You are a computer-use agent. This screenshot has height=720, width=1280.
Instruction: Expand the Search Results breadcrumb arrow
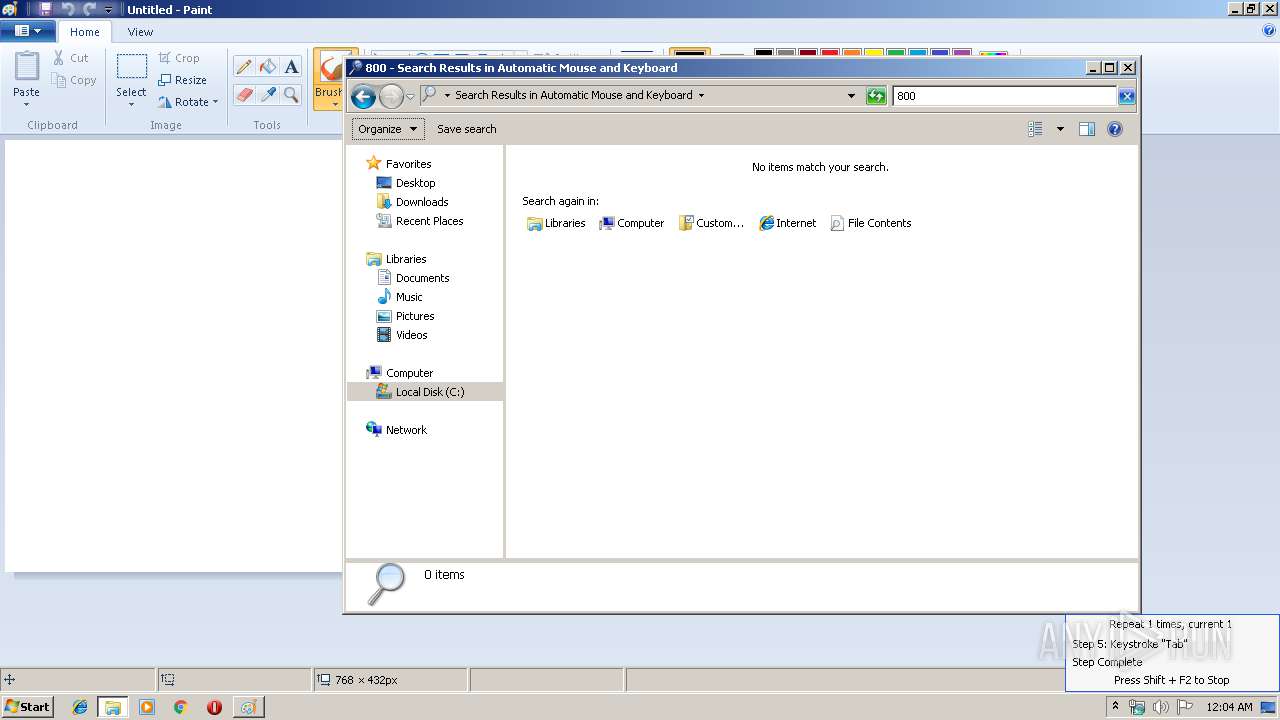[701, 96]
